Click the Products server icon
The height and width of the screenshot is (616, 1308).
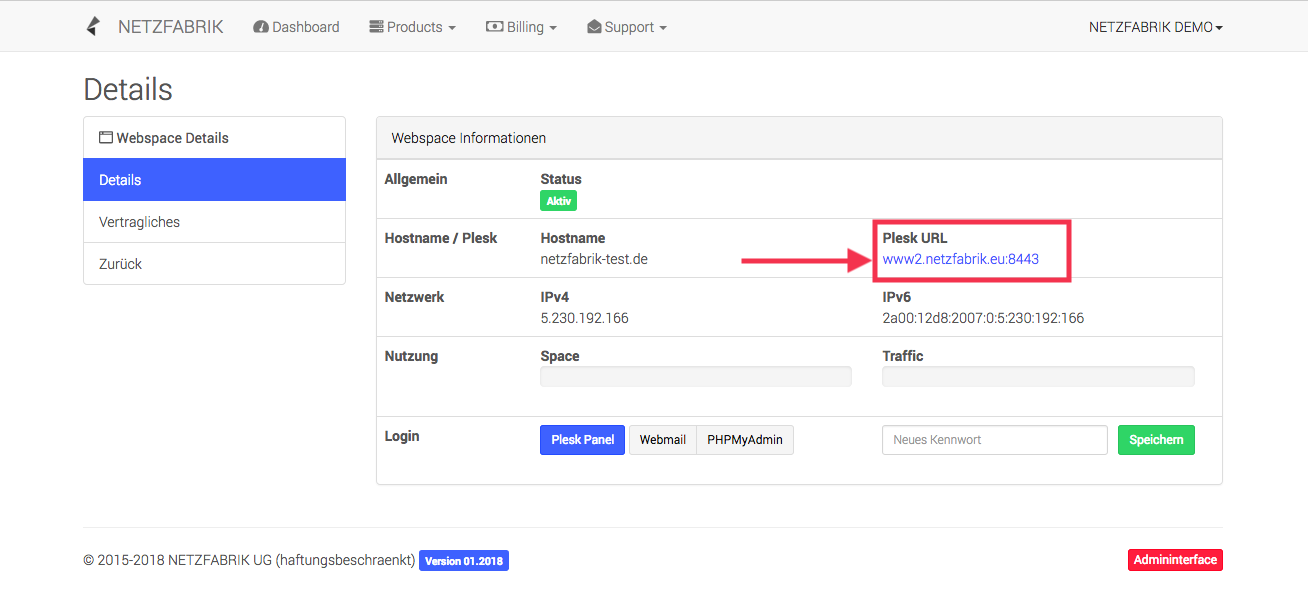click(x=376, y=27)
